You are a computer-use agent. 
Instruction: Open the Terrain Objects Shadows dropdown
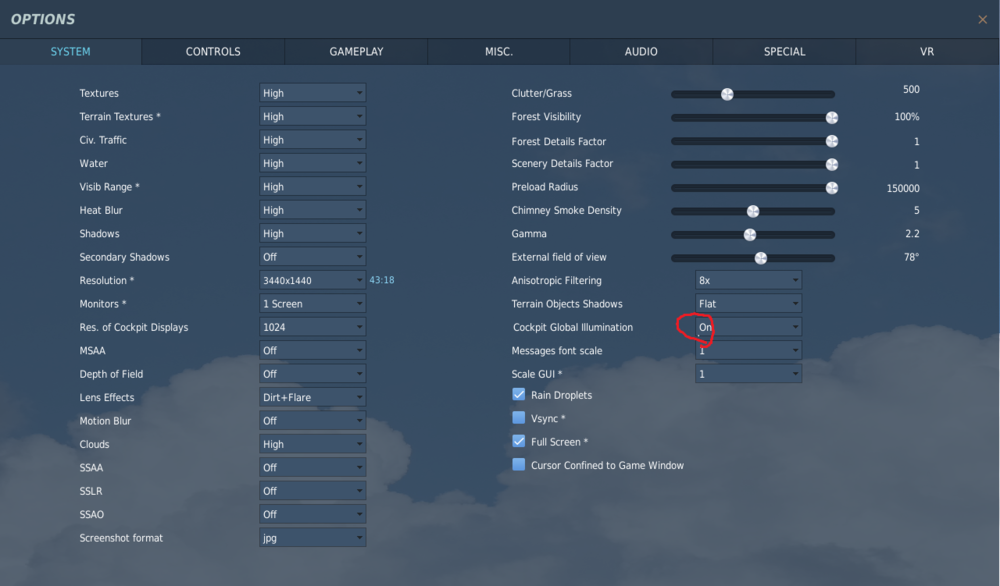pyautogui.click(x=748, y=303)
